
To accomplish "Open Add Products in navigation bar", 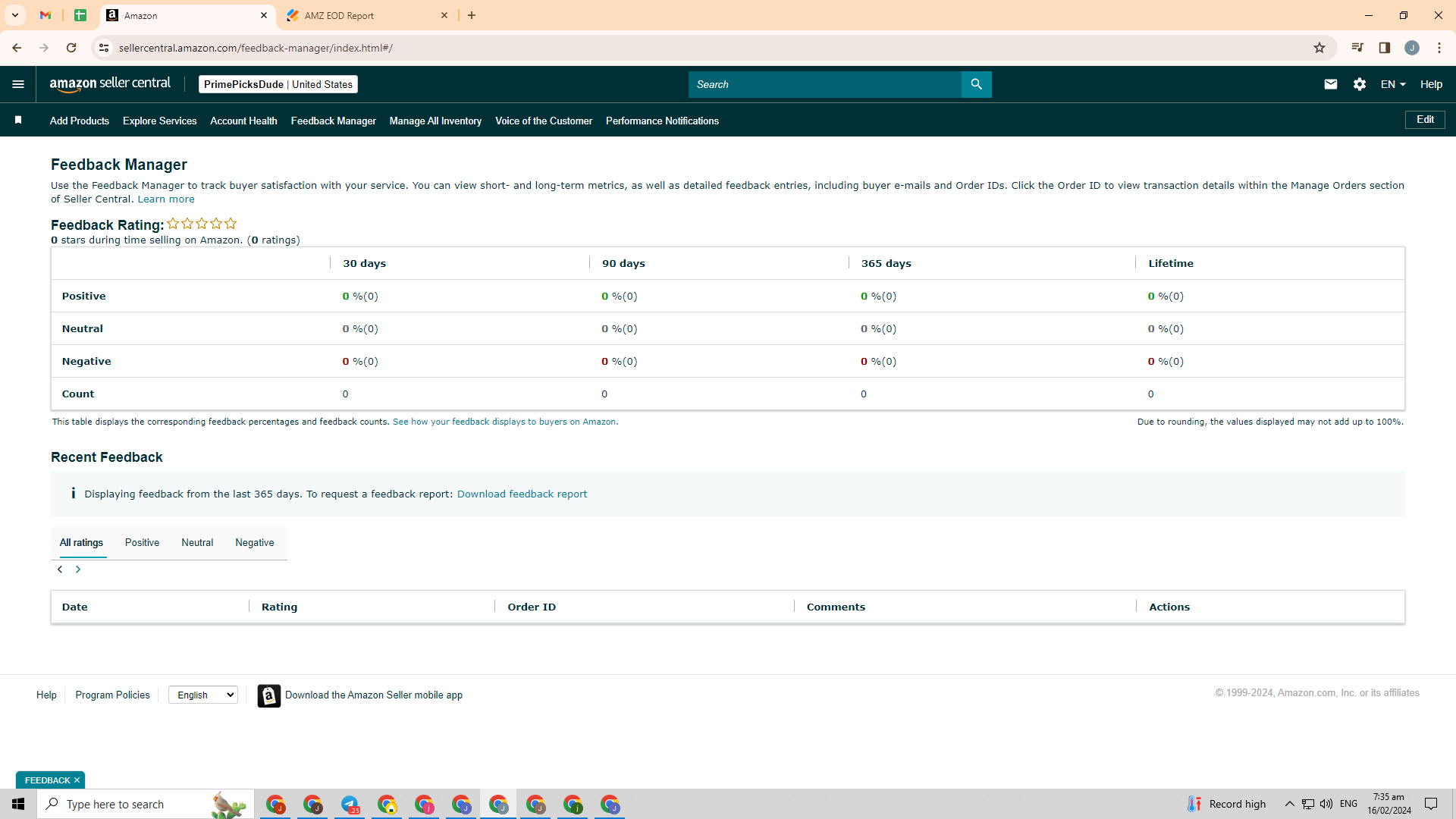I will point(80,121).
